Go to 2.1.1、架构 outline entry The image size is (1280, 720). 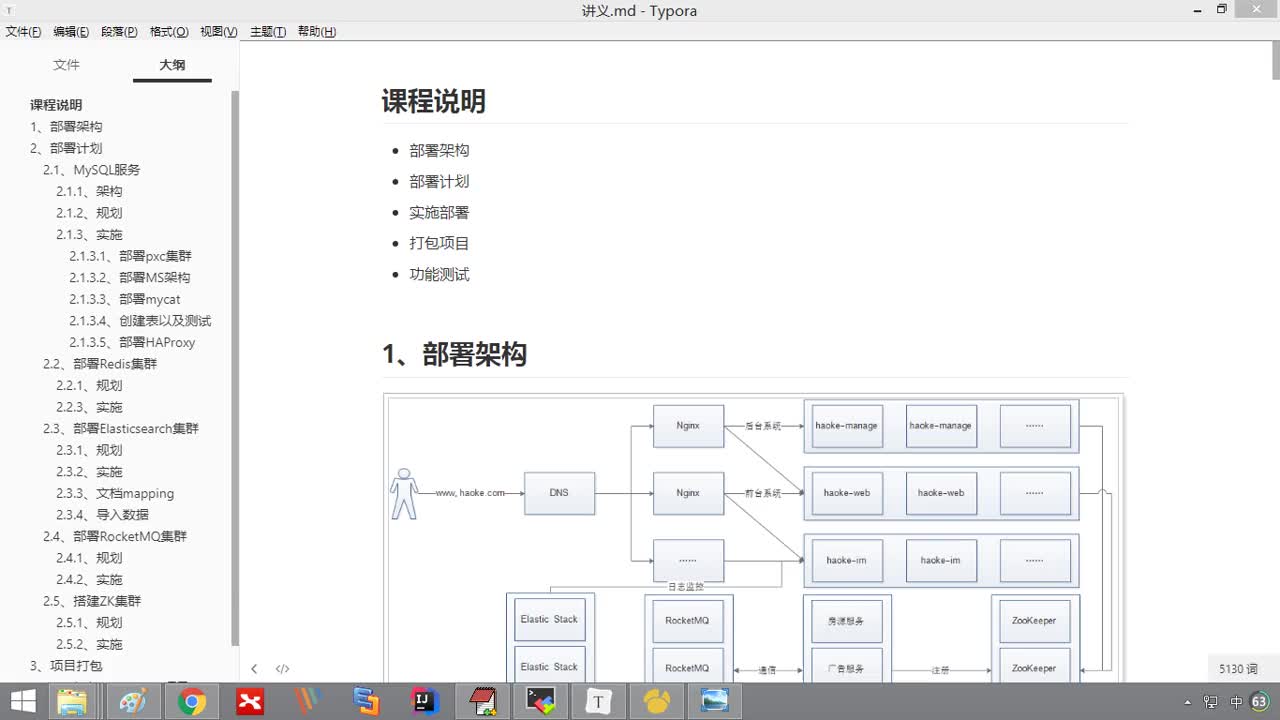point(89,191)
